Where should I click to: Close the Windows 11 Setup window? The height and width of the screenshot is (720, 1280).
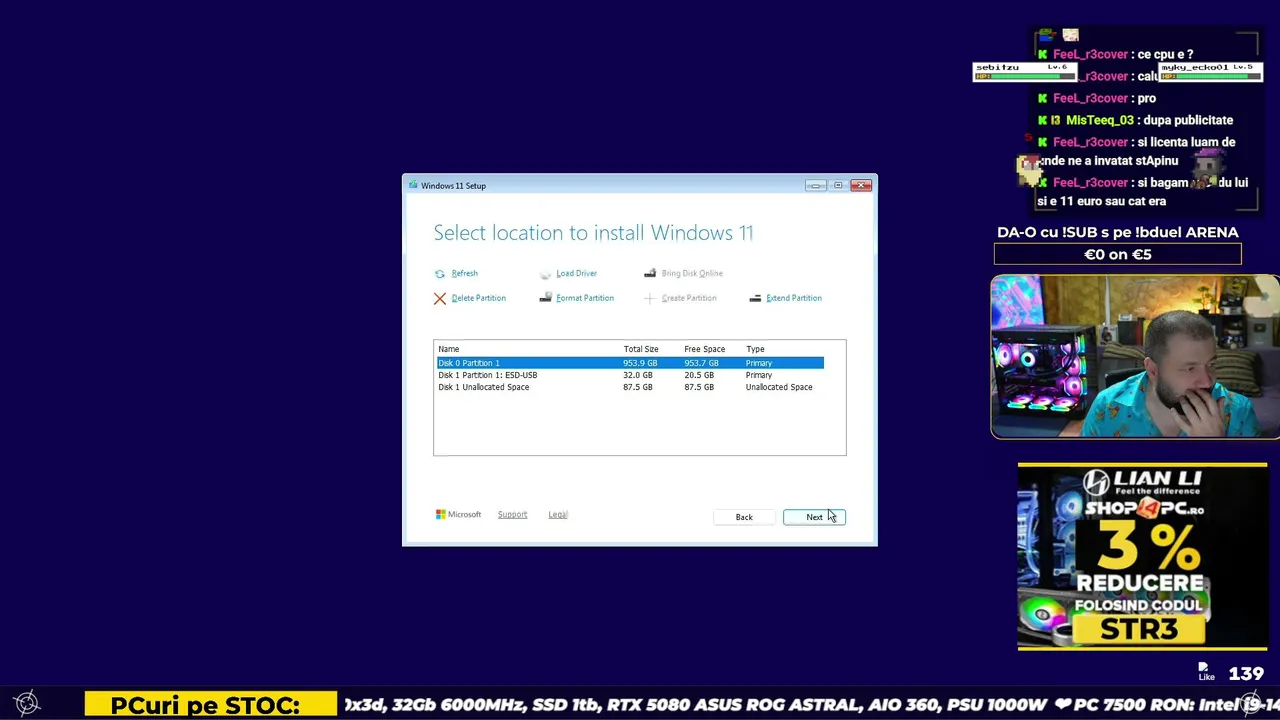point(860,185)
